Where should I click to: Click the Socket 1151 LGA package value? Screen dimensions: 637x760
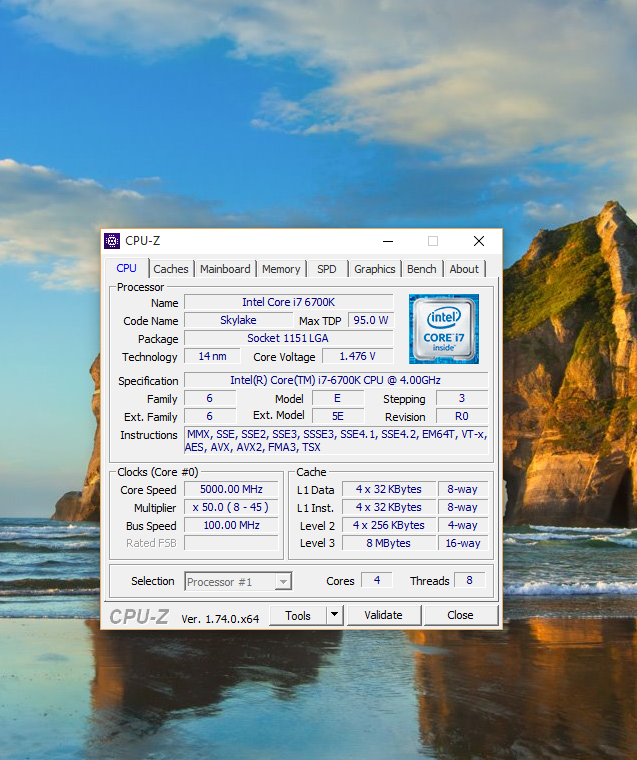point(288,338)
